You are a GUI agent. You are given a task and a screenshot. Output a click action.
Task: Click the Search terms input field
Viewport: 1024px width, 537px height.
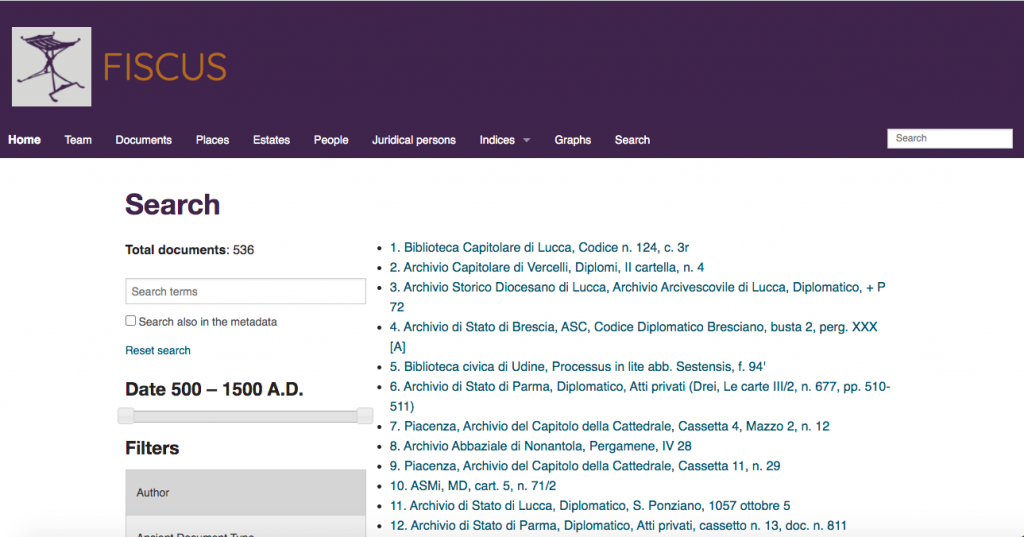(x=246, y=291)
